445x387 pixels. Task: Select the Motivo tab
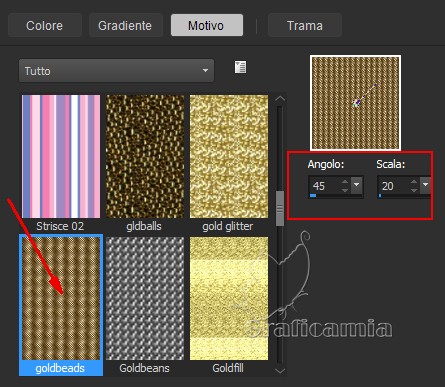(x=207, y=25)
